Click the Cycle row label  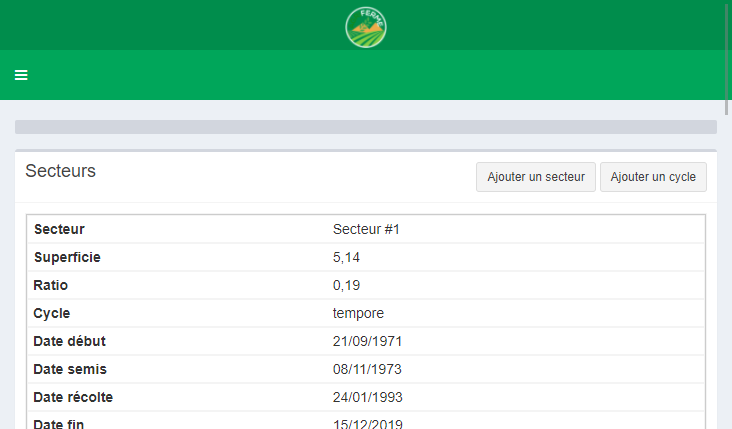(52, 313)
